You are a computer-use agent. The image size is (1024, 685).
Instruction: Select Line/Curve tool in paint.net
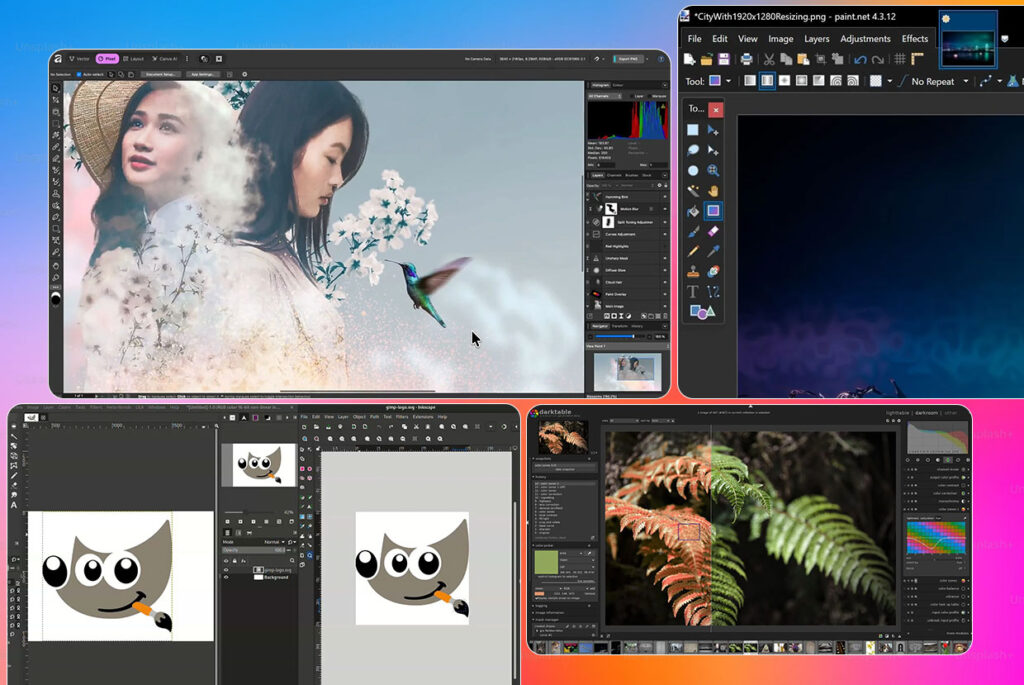pos(713,291)
